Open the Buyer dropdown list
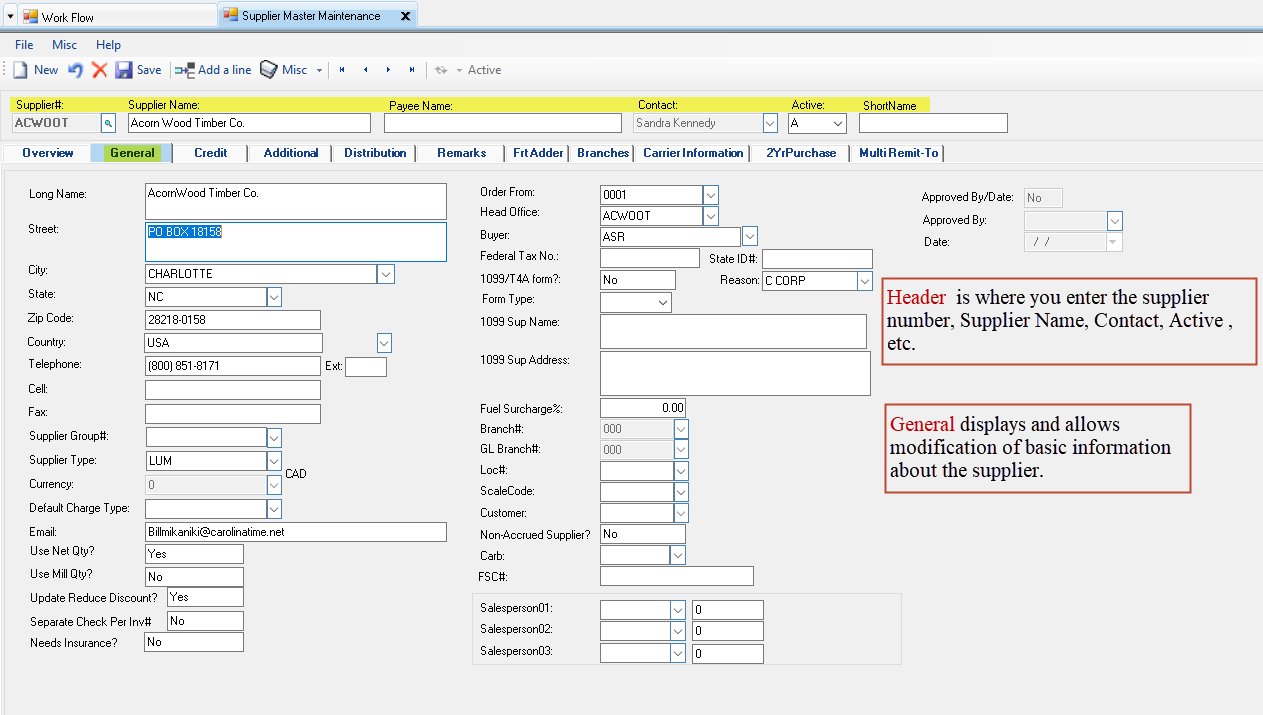 [749, 237]
